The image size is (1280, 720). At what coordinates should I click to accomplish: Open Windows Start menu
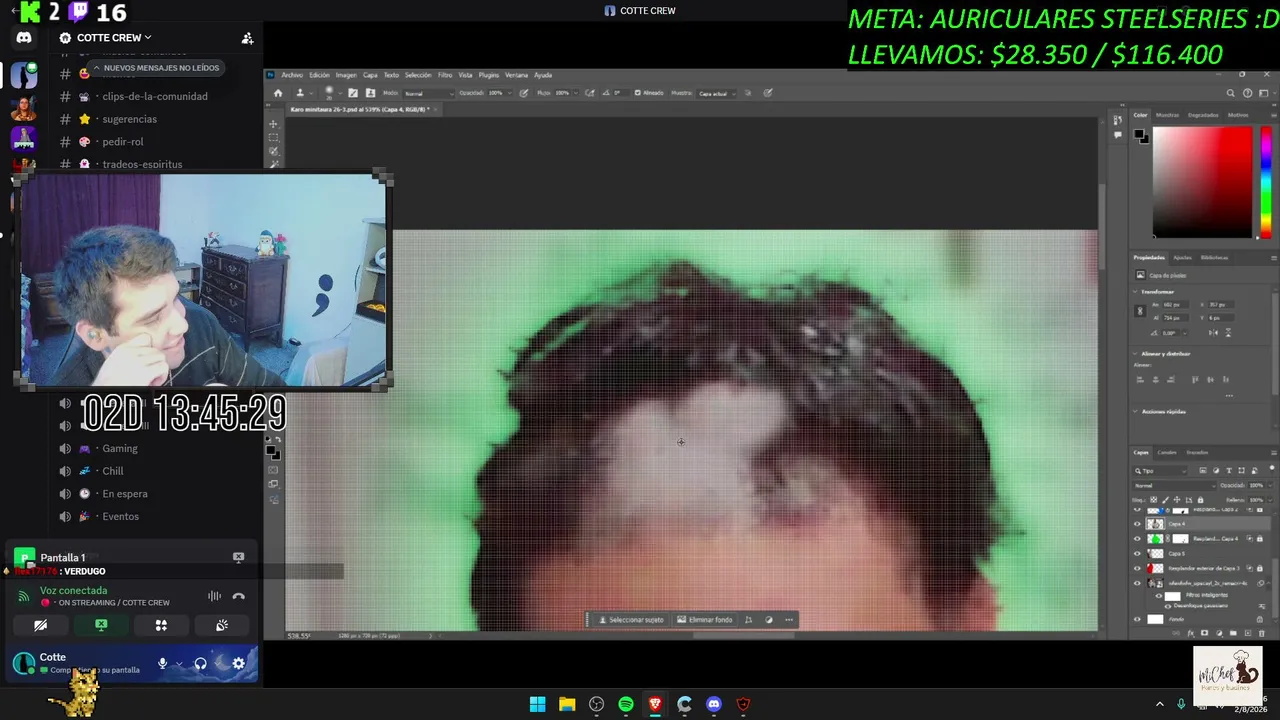pyautogui.click(x=537, y=704)
